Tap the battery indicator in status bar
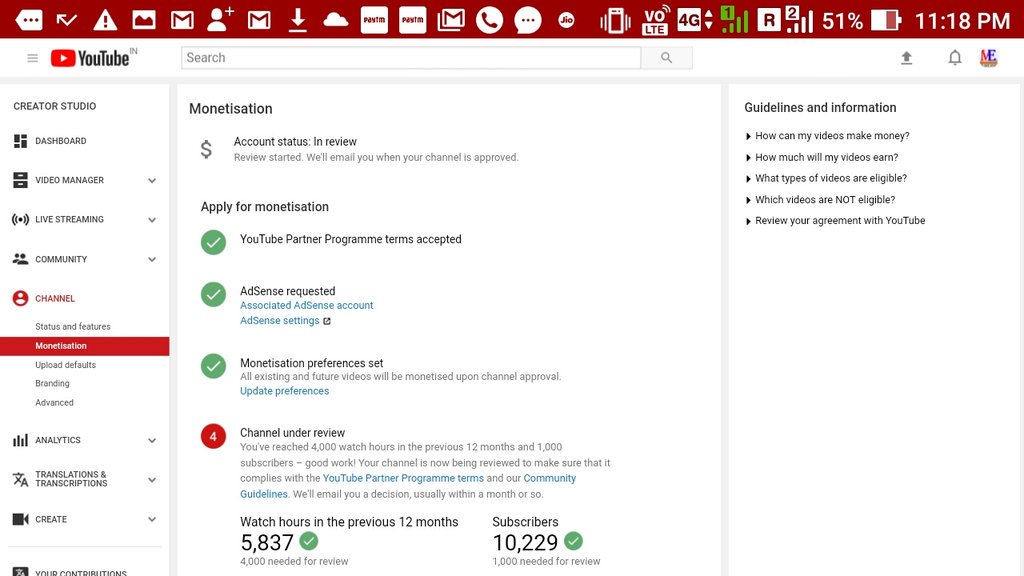 pos(886,20)
